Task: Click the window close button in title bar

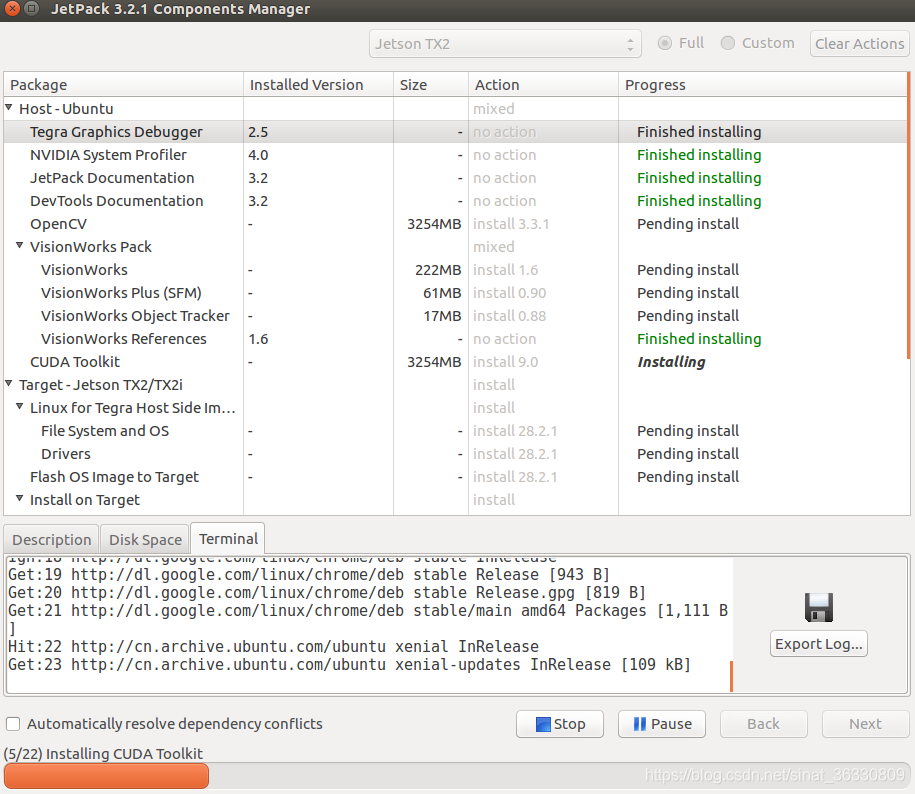Action: coord(12,9)
